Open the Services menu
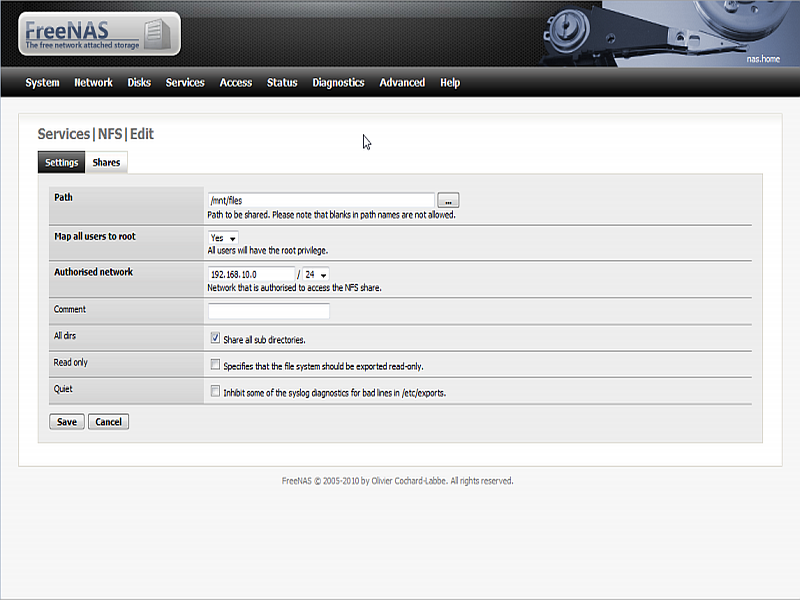The image size is (800, 600). [185, 83]
